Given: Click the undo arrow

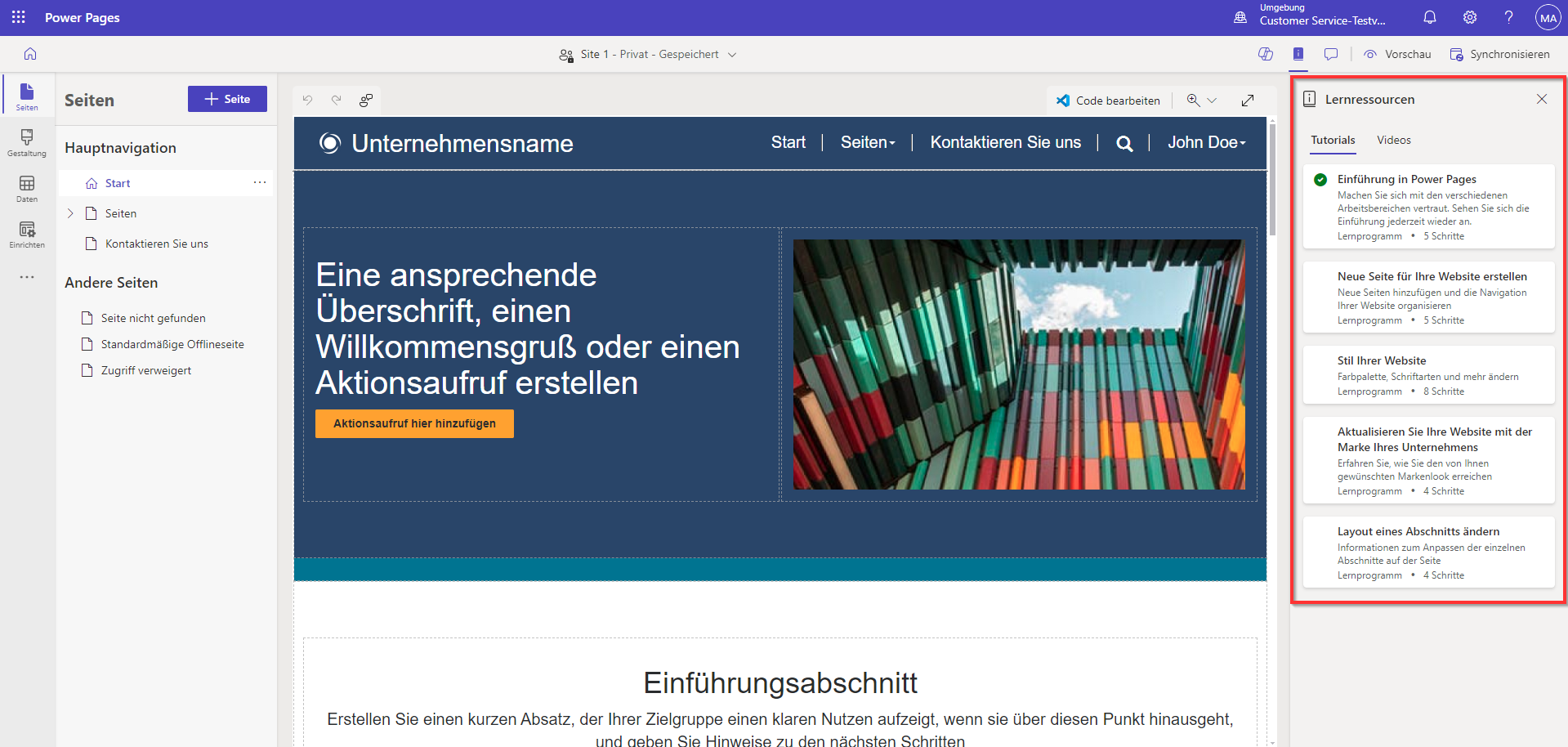Looking at the screenshot, I should [x=307, y=100].
